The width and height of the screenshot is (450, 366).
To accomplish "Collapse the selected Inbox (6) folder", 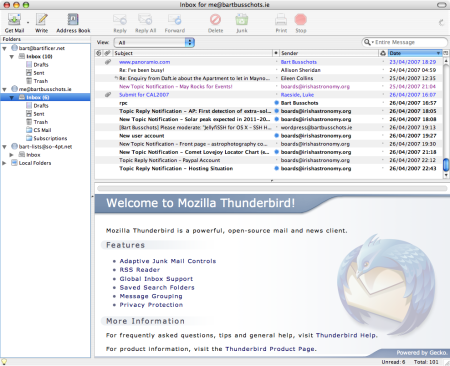I will click(x=12, y=98).
